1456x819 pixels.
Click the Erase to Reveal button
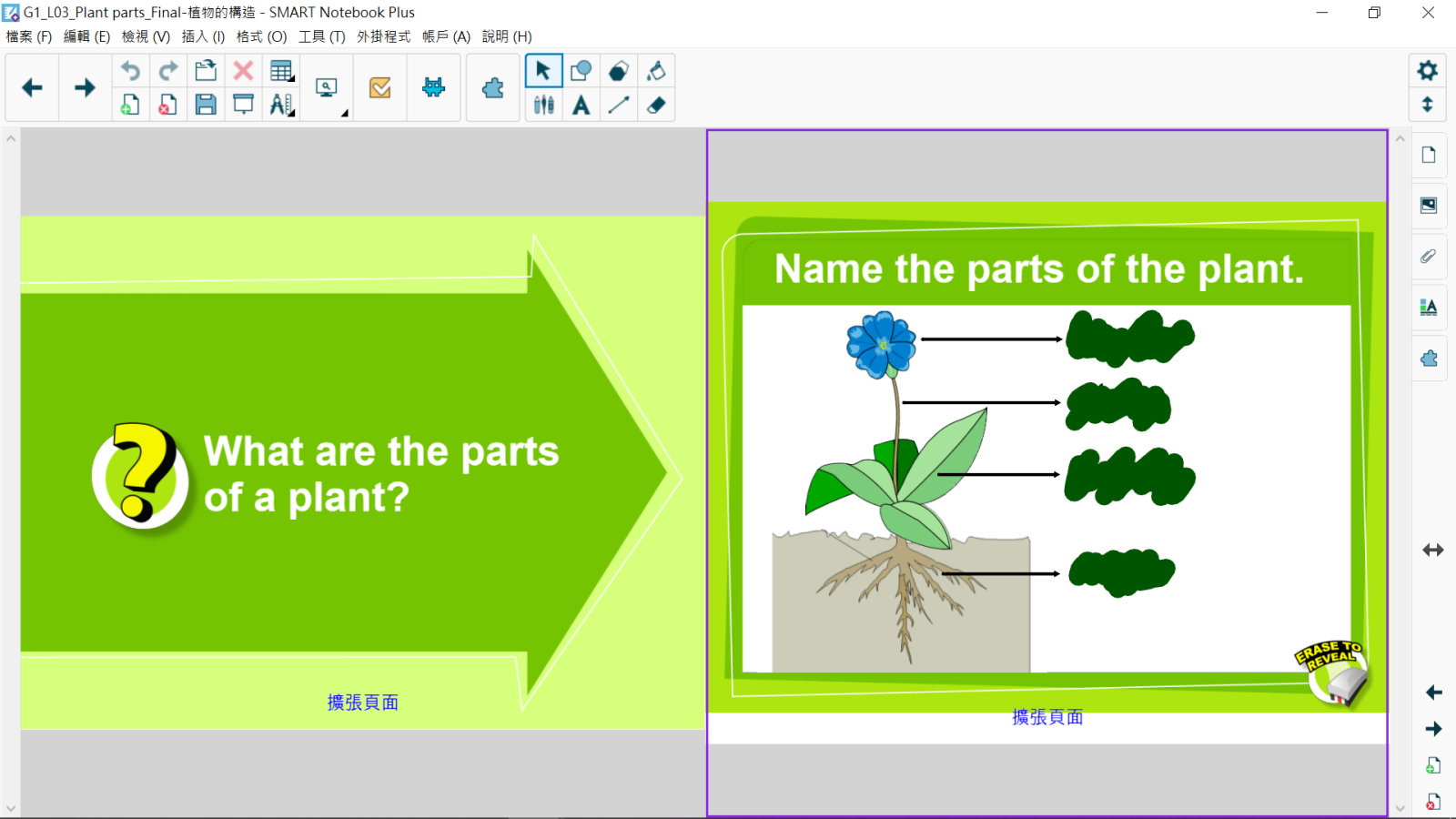coord(1332,673)
